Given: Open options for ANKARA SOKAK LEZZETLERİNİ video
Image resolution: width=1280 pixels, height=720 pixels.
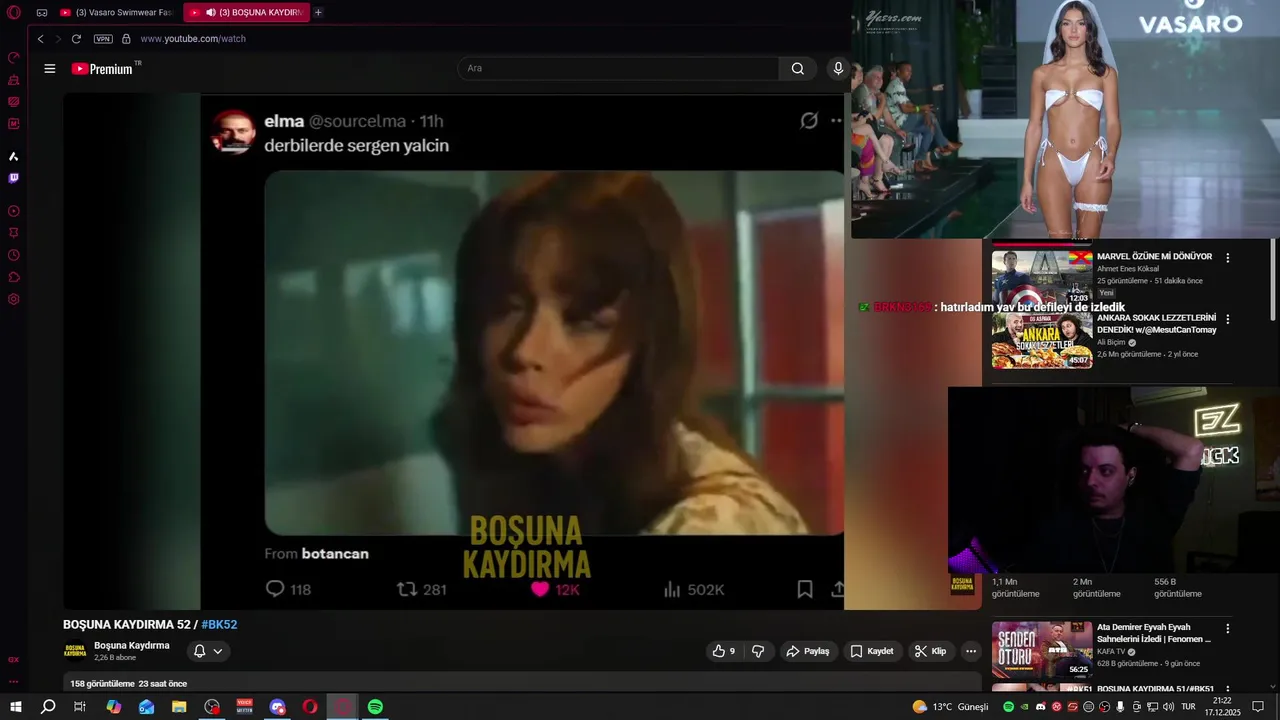Looking at the screenshot, I should tap(1228, 319).
